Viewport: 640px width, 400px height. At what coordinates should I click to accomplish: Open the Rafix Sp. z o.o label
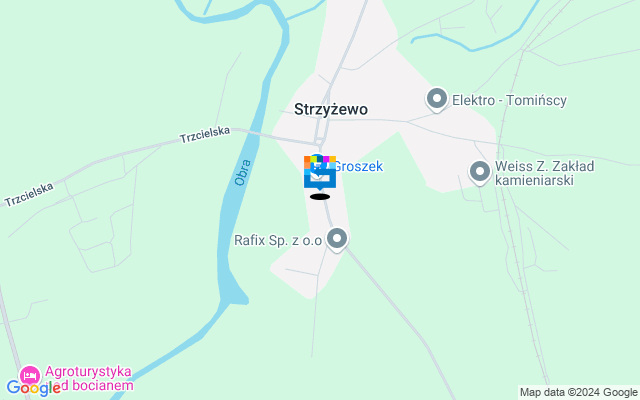(x=278, y=240)
